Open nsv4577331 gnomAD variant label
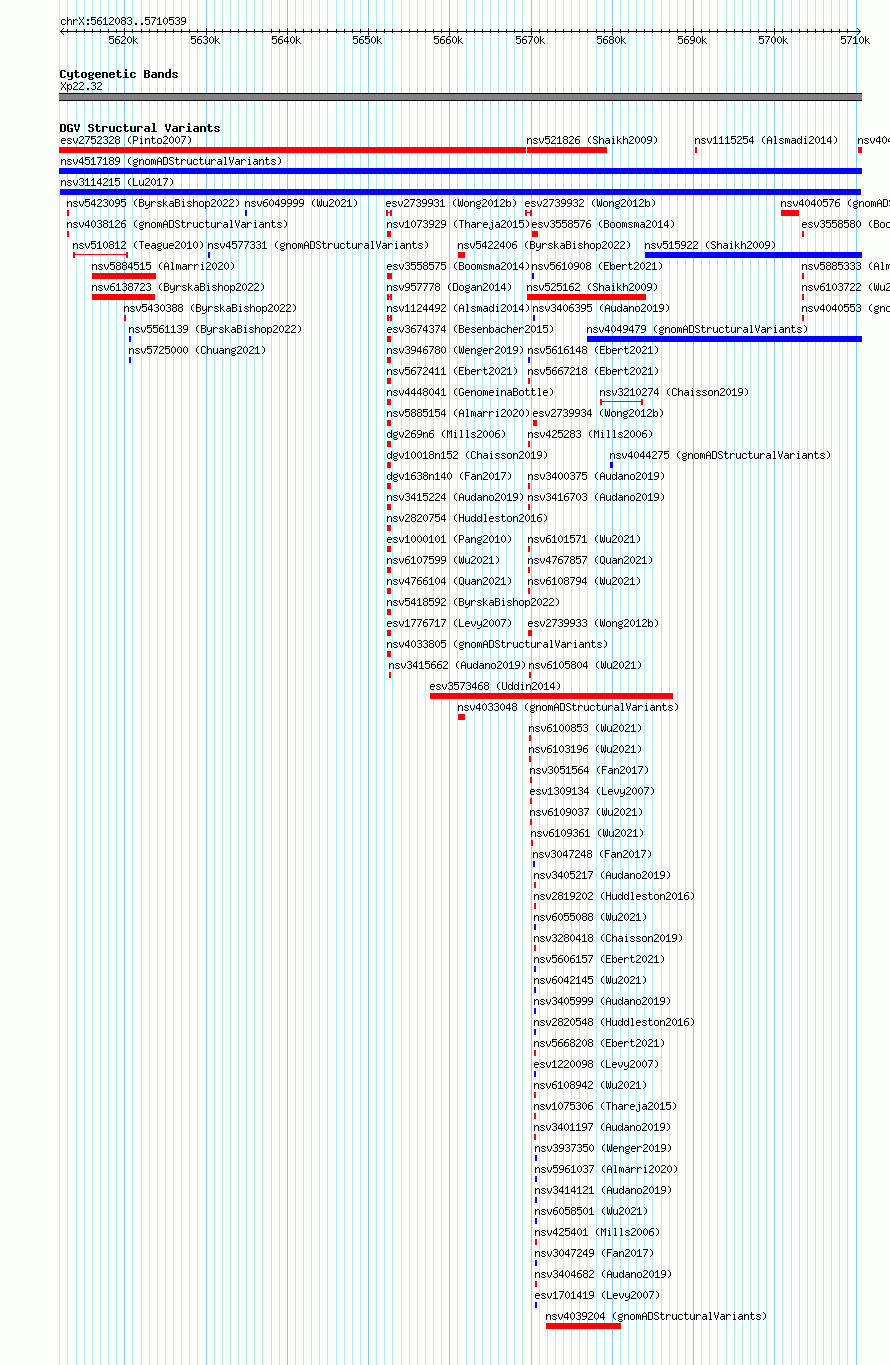The width and height of the screenshot is (890, 1365). (318, 245)
